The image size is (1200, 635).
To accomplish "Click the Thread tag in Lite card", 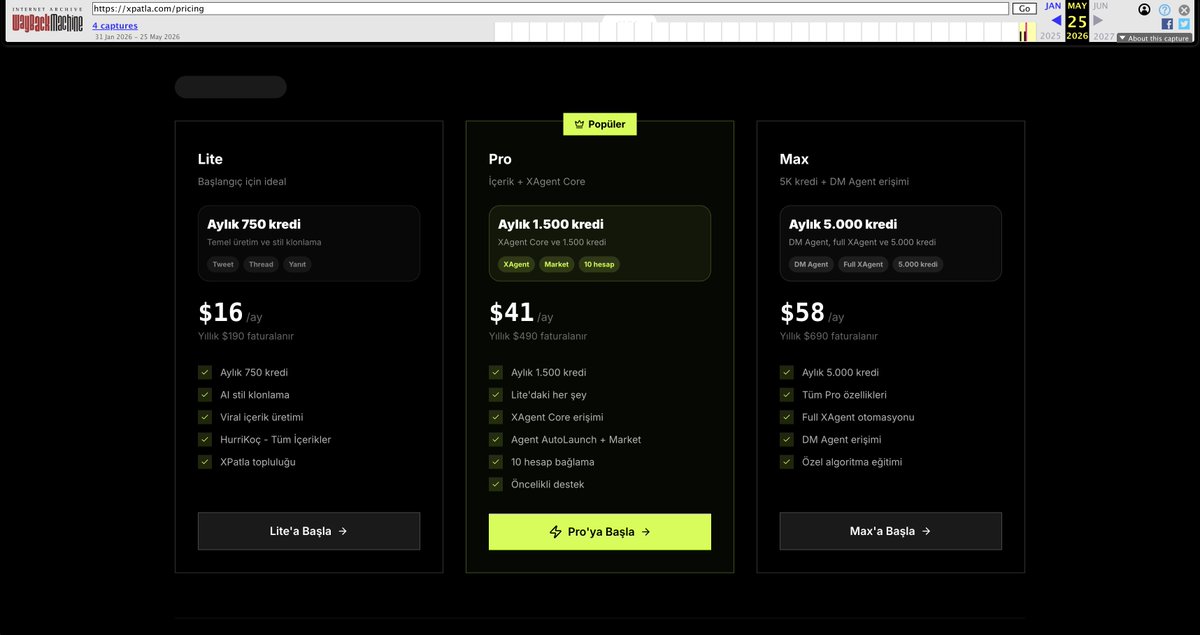I will [x=261, y=265].
